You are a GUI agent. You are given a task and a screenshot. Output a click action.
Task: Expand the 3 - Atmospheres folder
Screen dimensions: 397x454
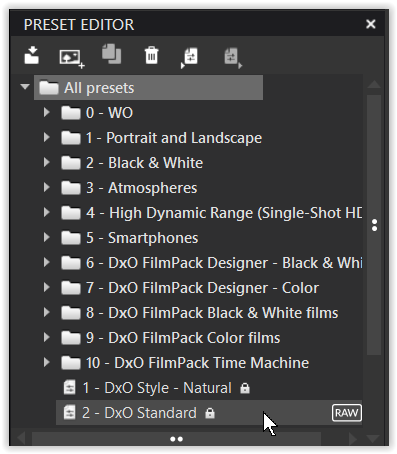(47, 187)
